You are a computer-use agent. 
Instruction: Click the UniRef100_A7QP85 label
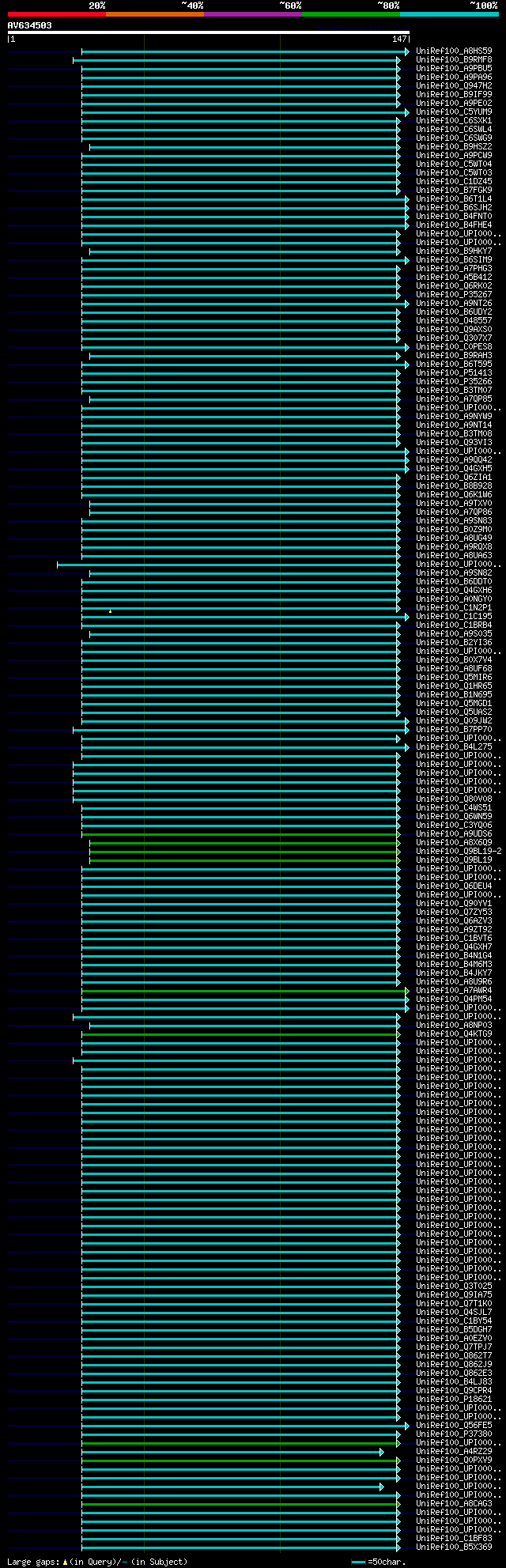click(454, 399)
